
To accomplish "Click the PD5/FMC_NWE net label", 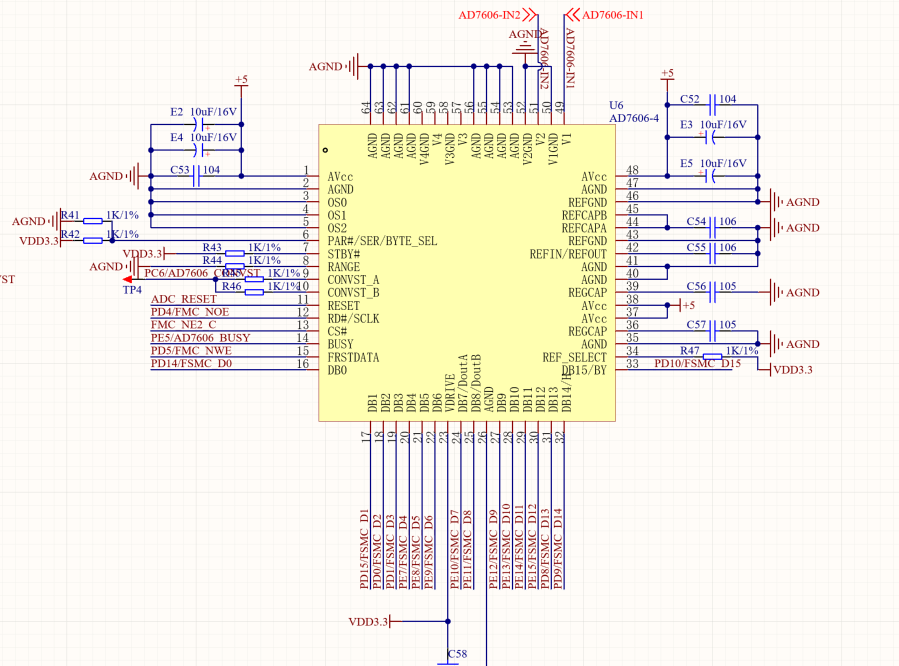I will click(x=191, y=350).
